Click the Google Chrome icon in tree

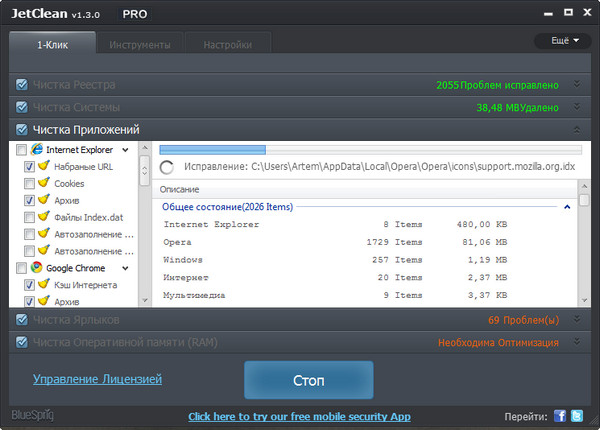point(37,268)
